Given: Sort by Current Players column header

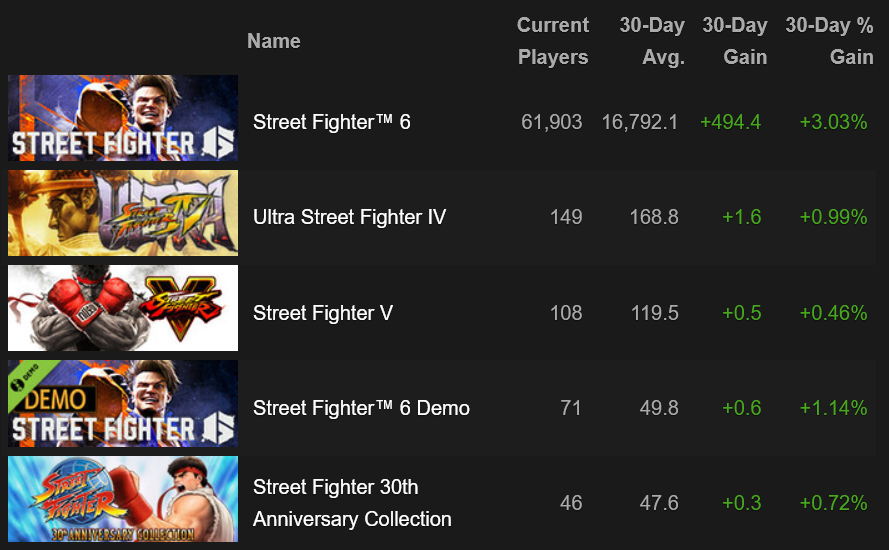Looking at the screenshot, I should point(553,41).
